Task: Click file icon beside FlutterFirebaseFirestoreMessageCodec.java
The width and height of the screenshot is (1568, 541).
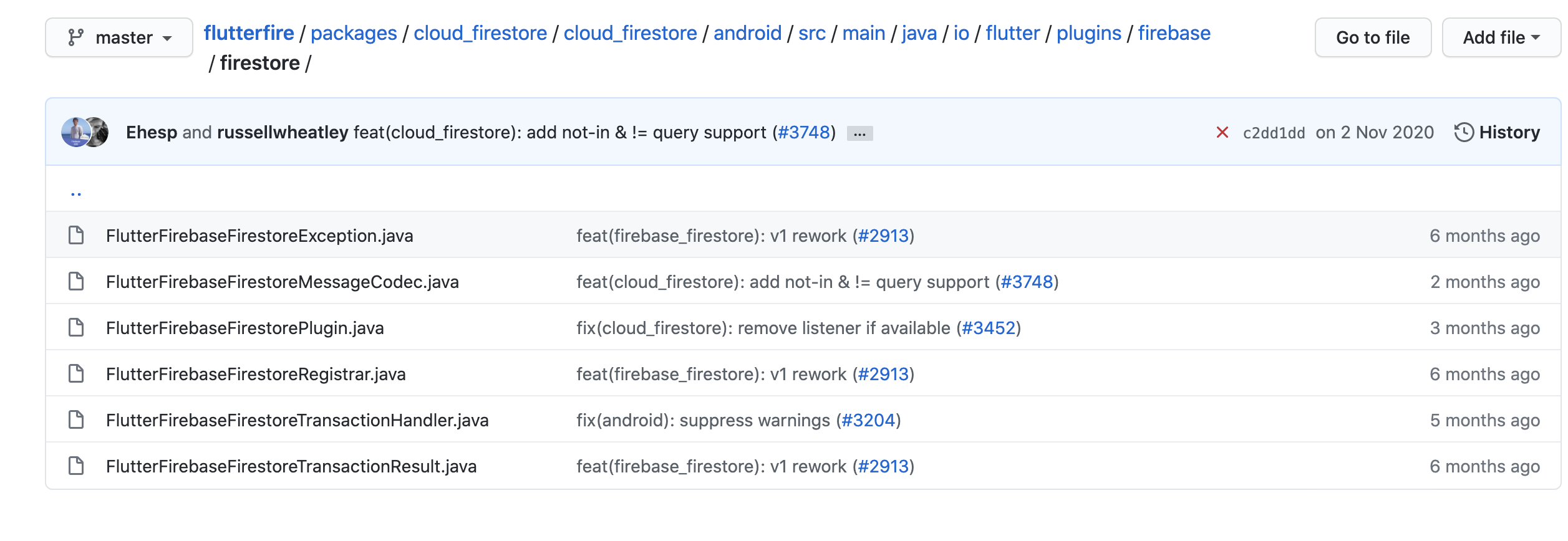Action: coord(76,282)
